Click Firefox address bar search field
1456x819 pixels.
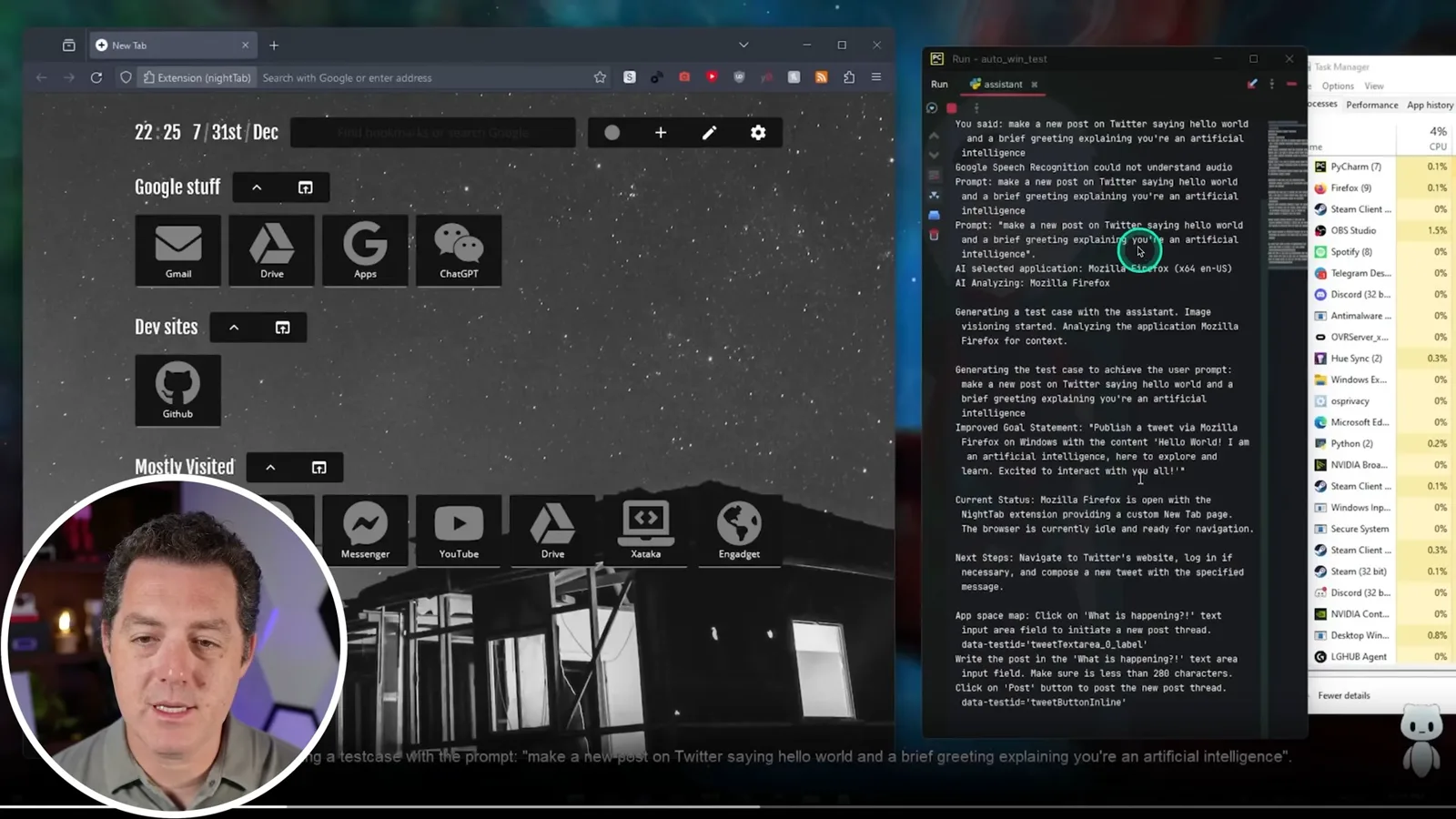(x=423, y=78)
